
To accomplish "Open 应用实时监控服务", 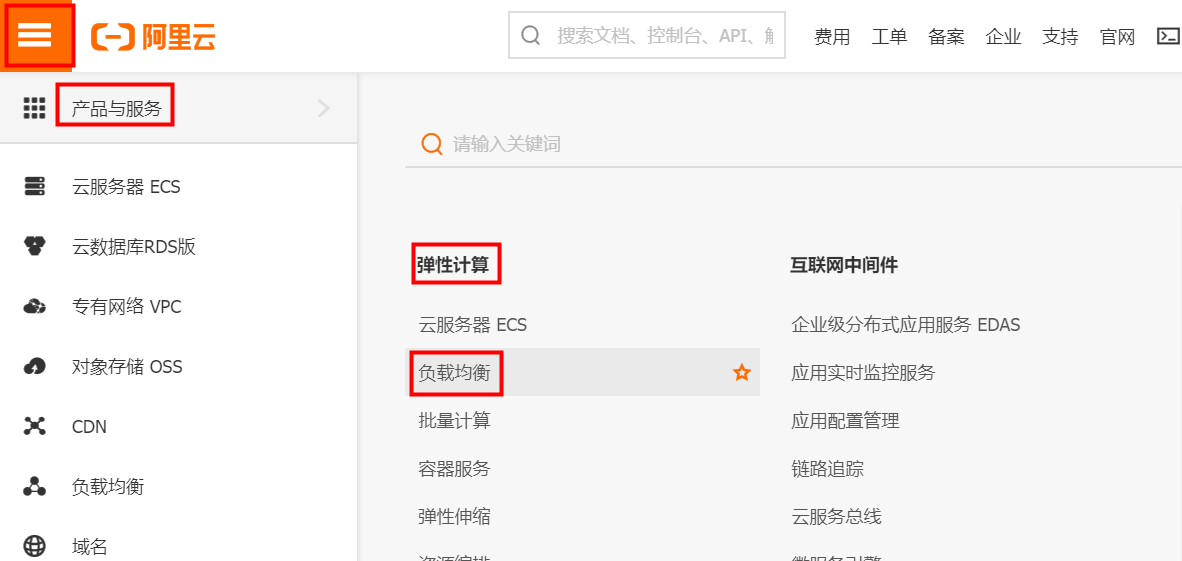I will [863, 372].
